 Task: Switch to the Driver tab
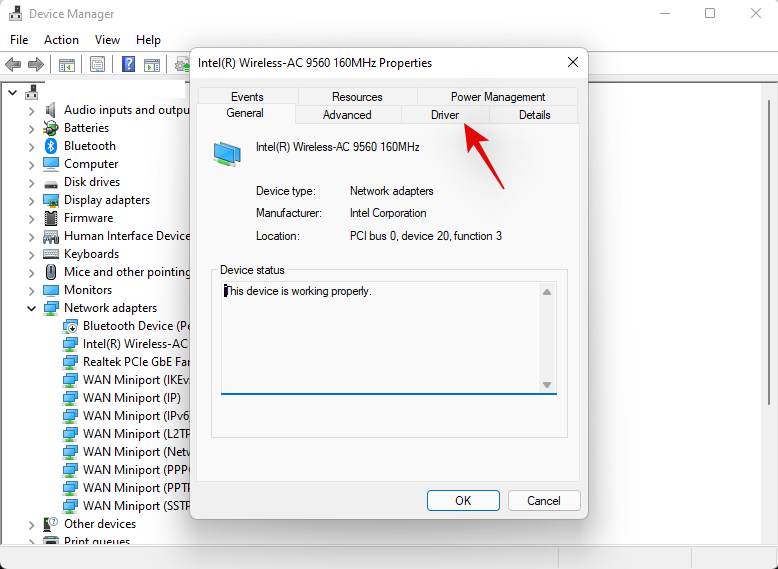click(x=445, y=115)
